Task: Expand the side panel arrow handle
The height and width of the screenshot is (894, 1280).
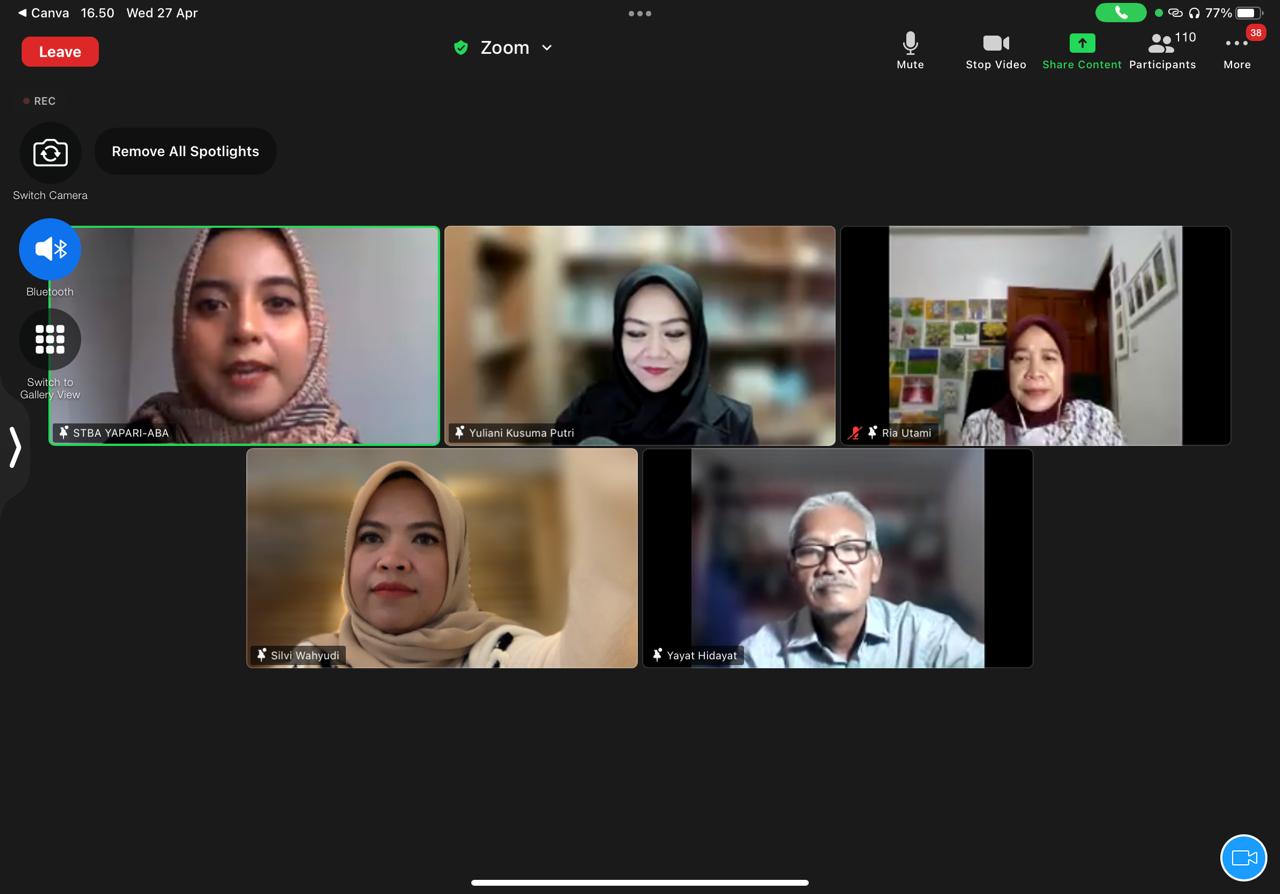Action: (14, 448)
